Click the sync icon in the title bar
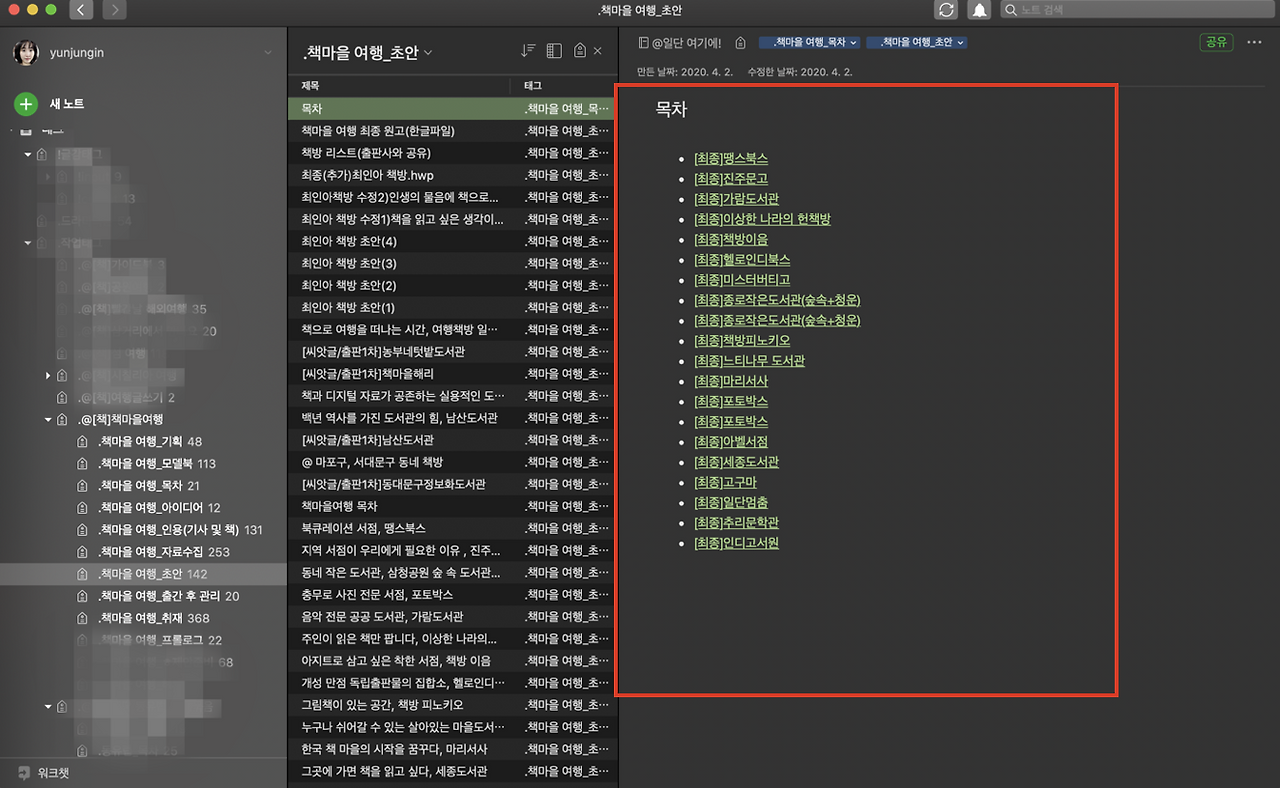Image resolution: width=1280 pixels, height=788 pixels. coord(945,10)
